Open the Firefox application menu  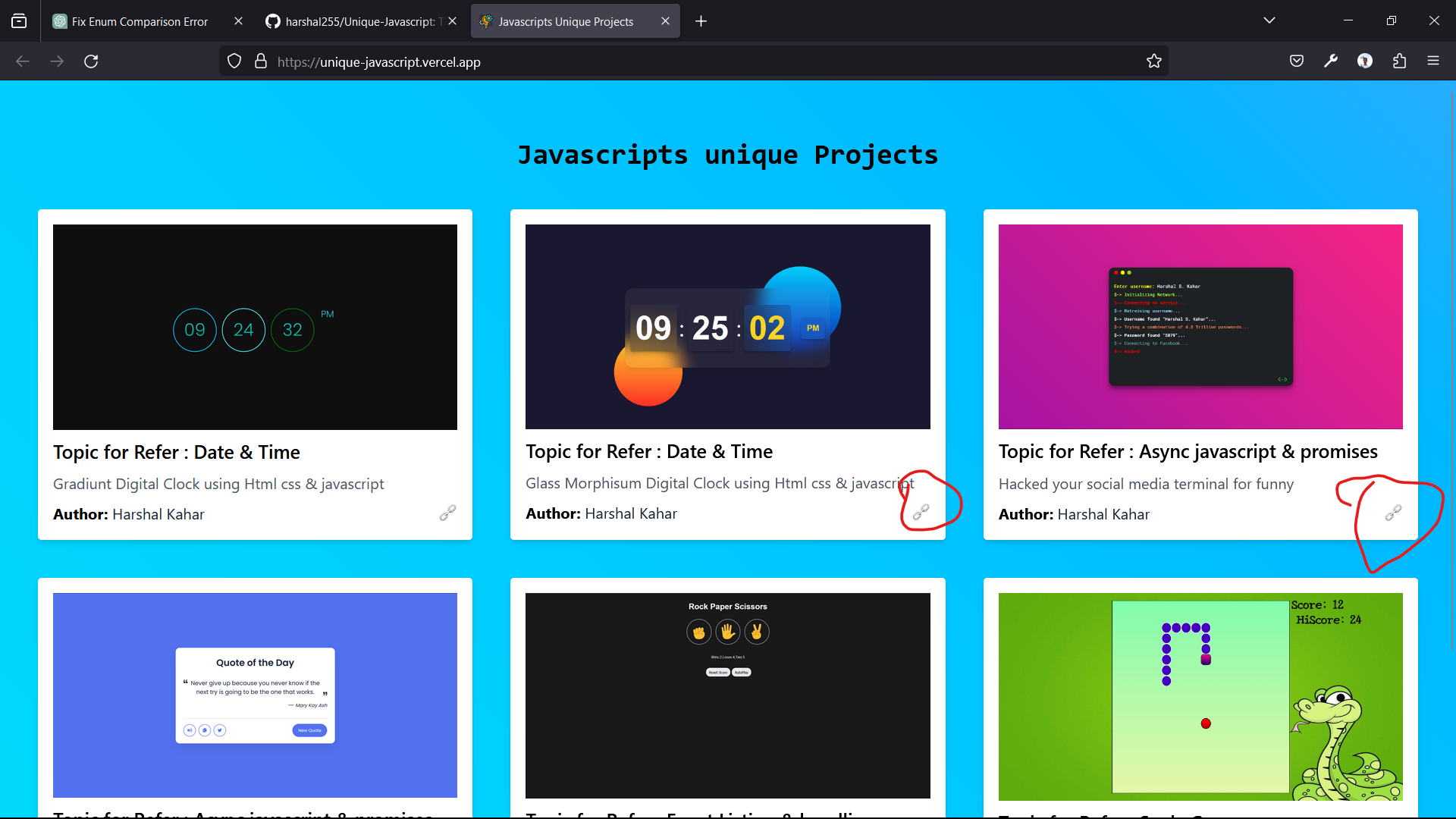1434,61
